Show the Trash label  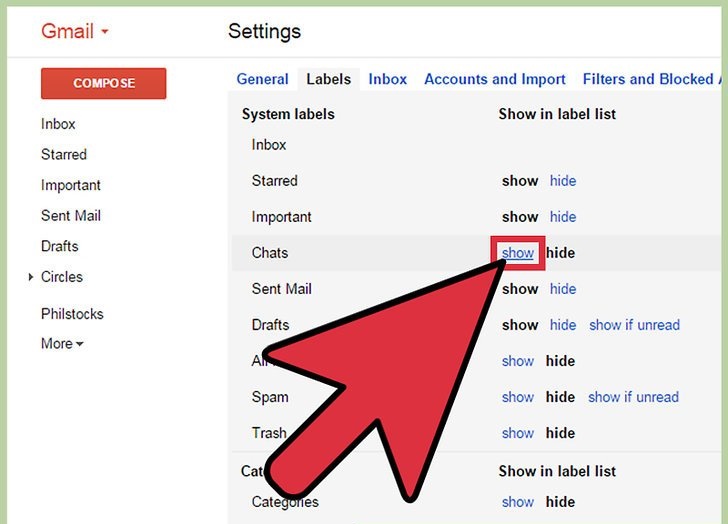(518, 433)
